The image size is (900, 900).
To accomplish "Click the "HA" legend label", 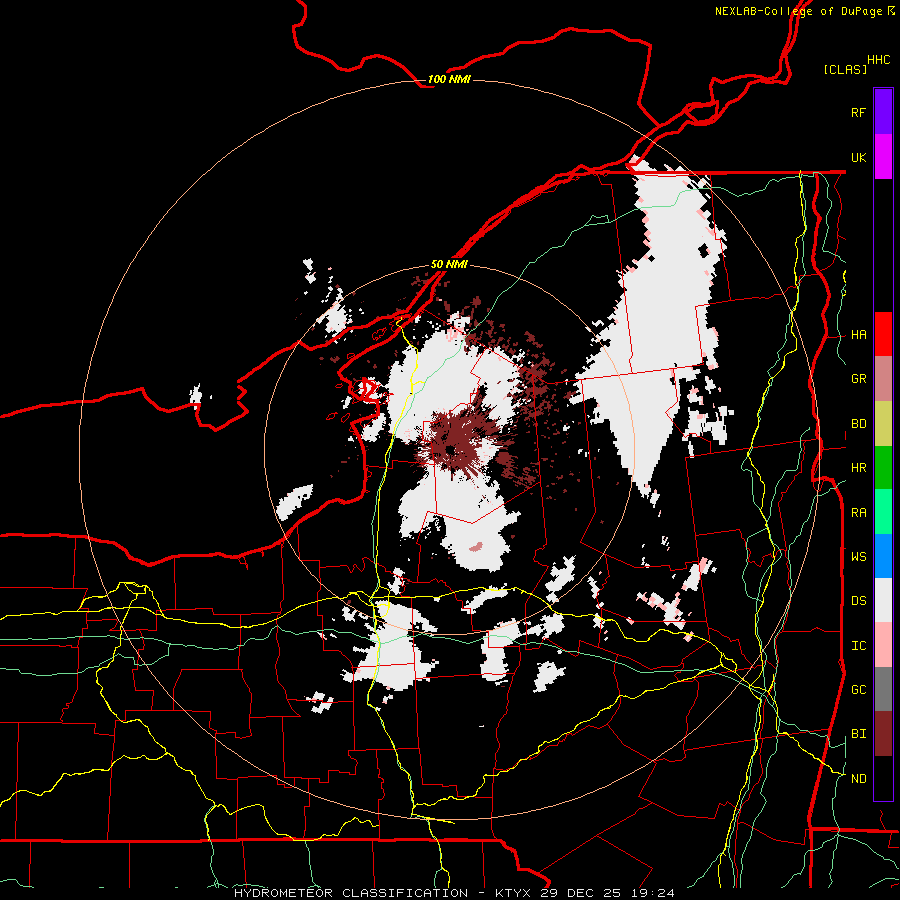I will click(858, 335).
